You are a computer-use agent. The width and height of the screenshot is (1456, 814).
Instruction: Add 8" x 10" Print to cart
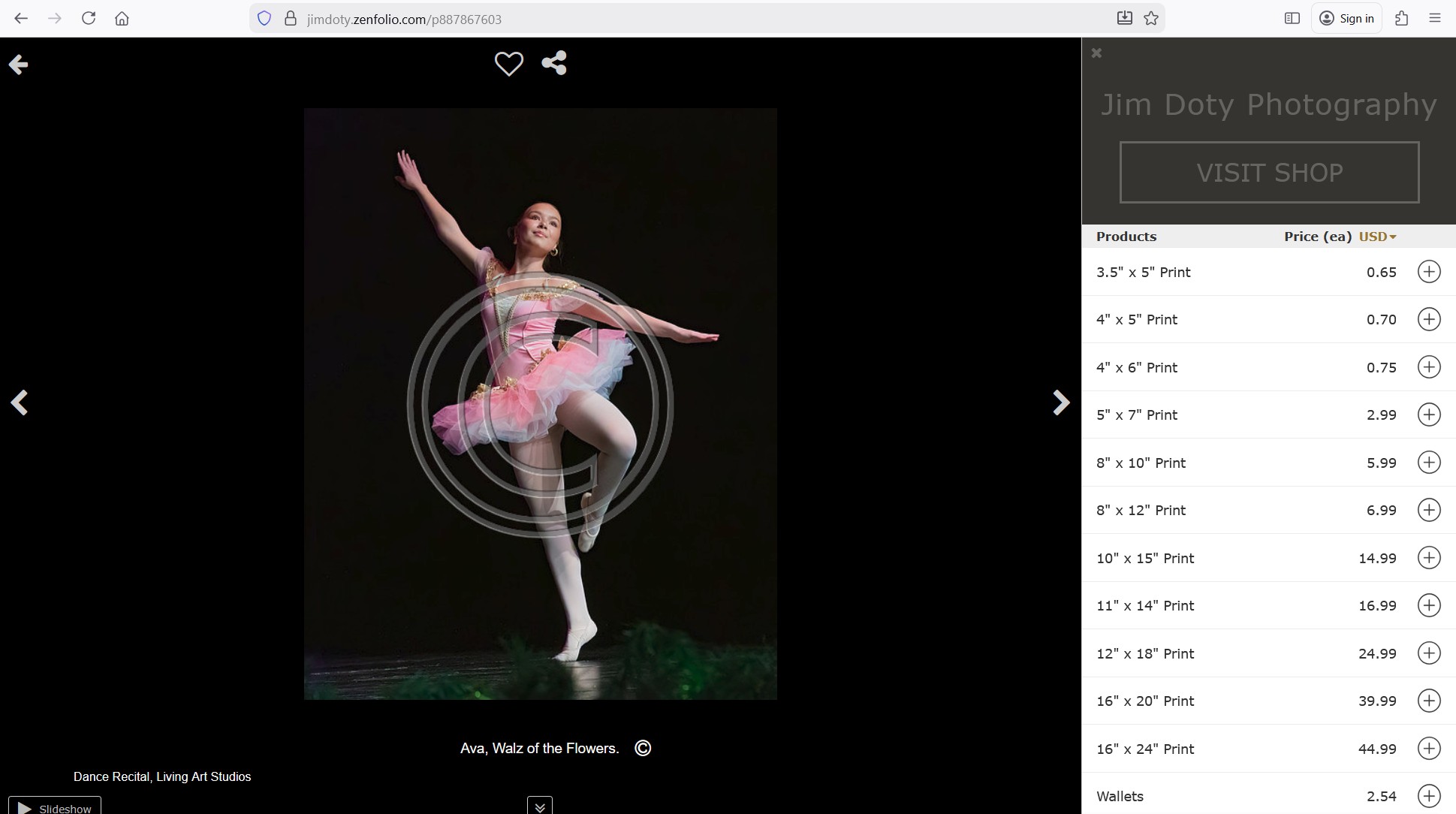pos(1428,463)
